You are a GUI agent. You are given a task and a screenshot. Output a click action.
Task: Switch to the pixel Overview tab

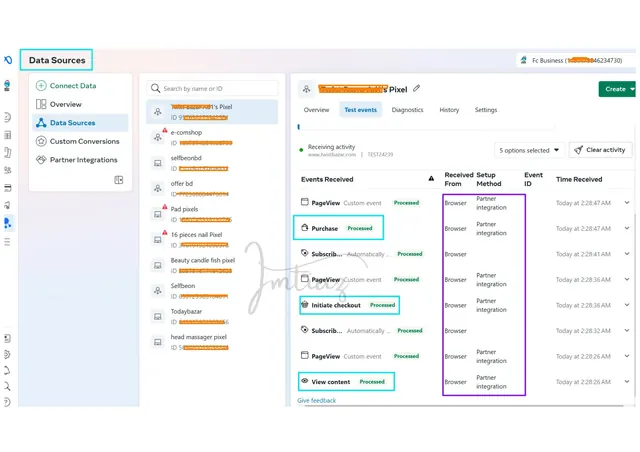click(x=316, y=110)
